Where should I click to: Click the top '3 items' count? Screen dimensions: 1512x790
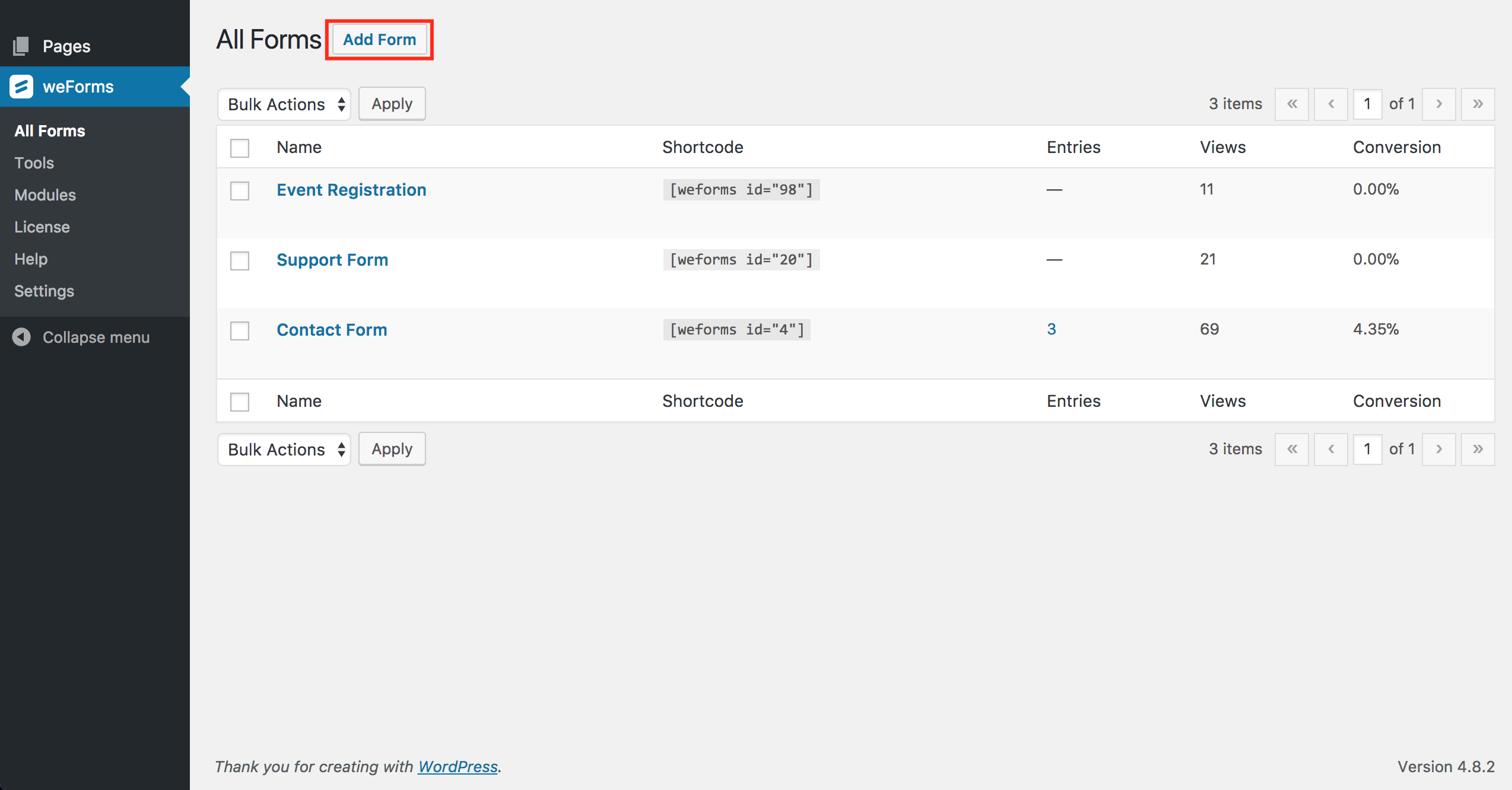tap(1235, 104)
